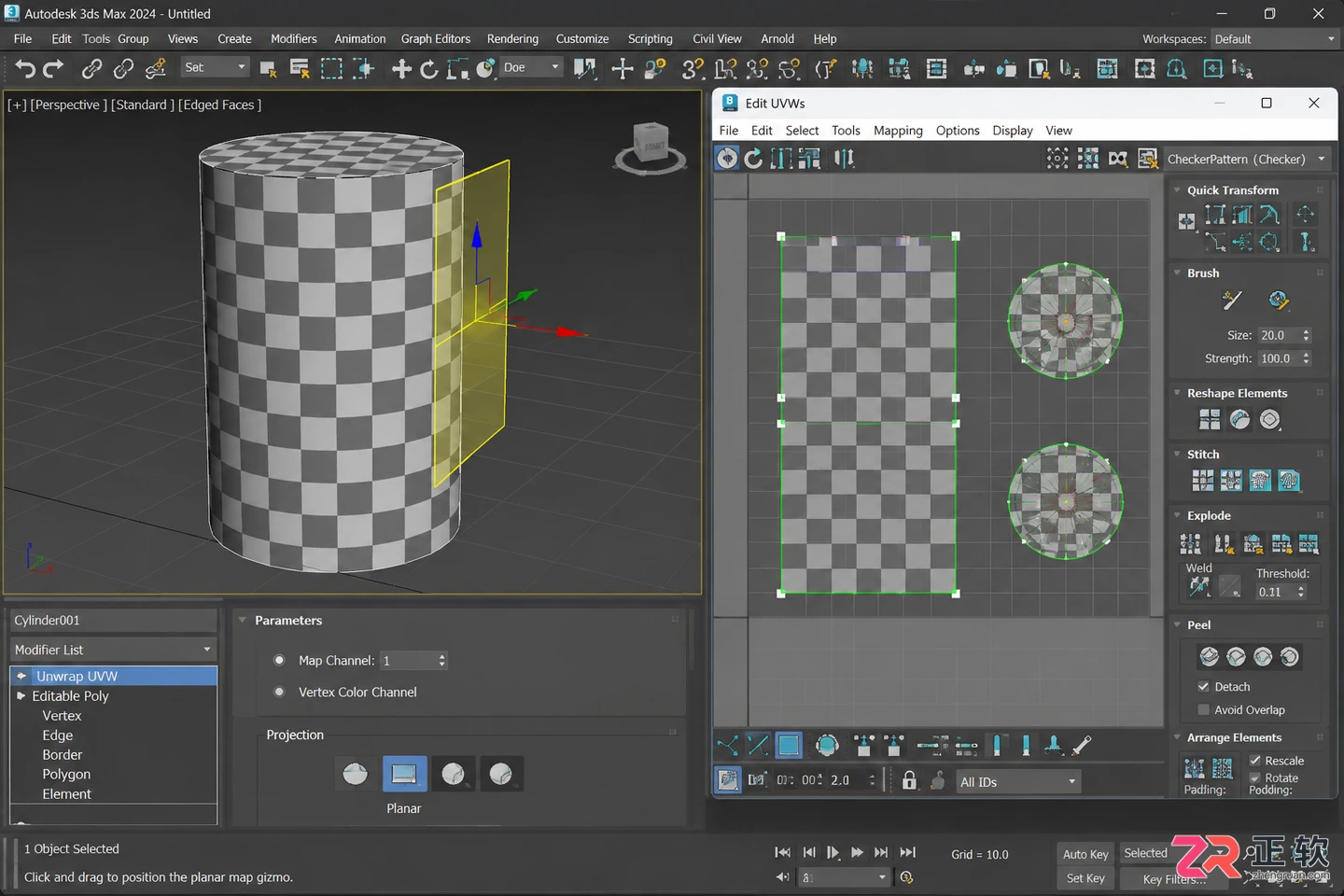Open the Workspaces Default dropdown
This screenshot has height=896, width=1344.
pos(1275,39)
